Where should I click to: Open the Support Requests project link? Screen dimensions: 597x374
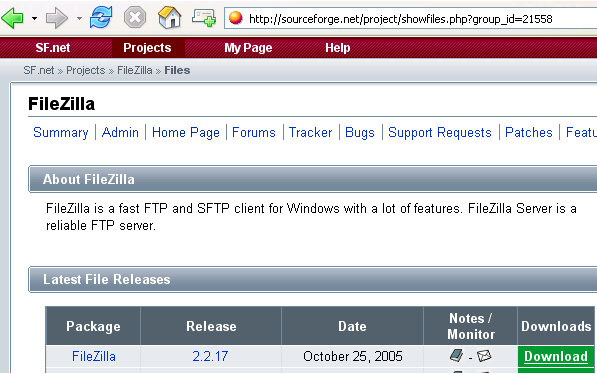[440, 133]
